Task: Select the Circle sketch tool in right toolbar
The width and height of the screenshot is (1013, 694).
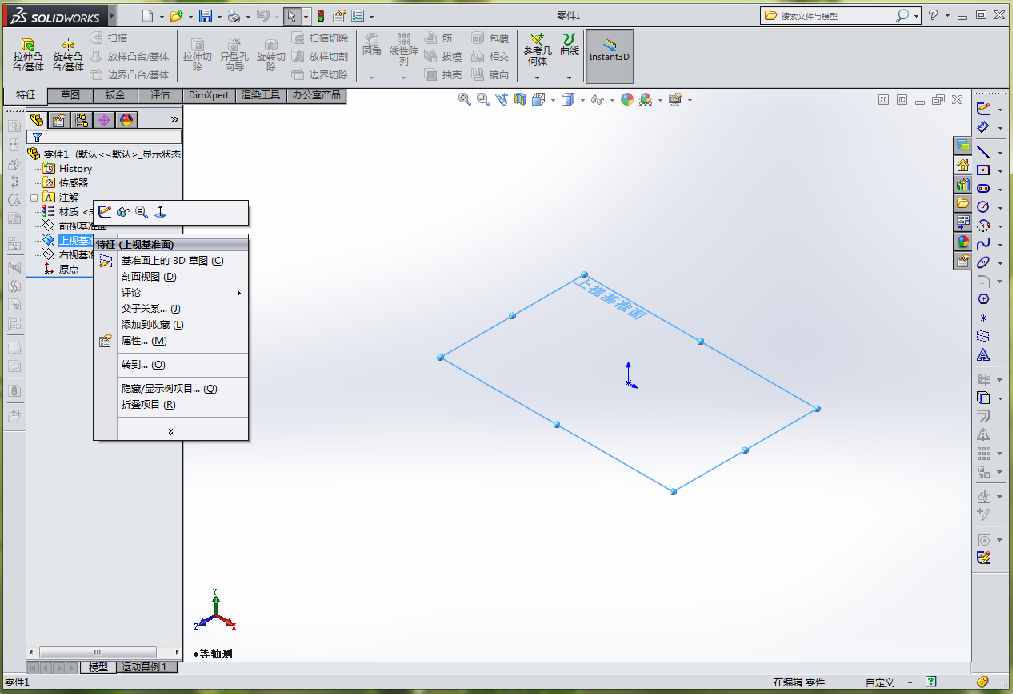Action: 983,207
